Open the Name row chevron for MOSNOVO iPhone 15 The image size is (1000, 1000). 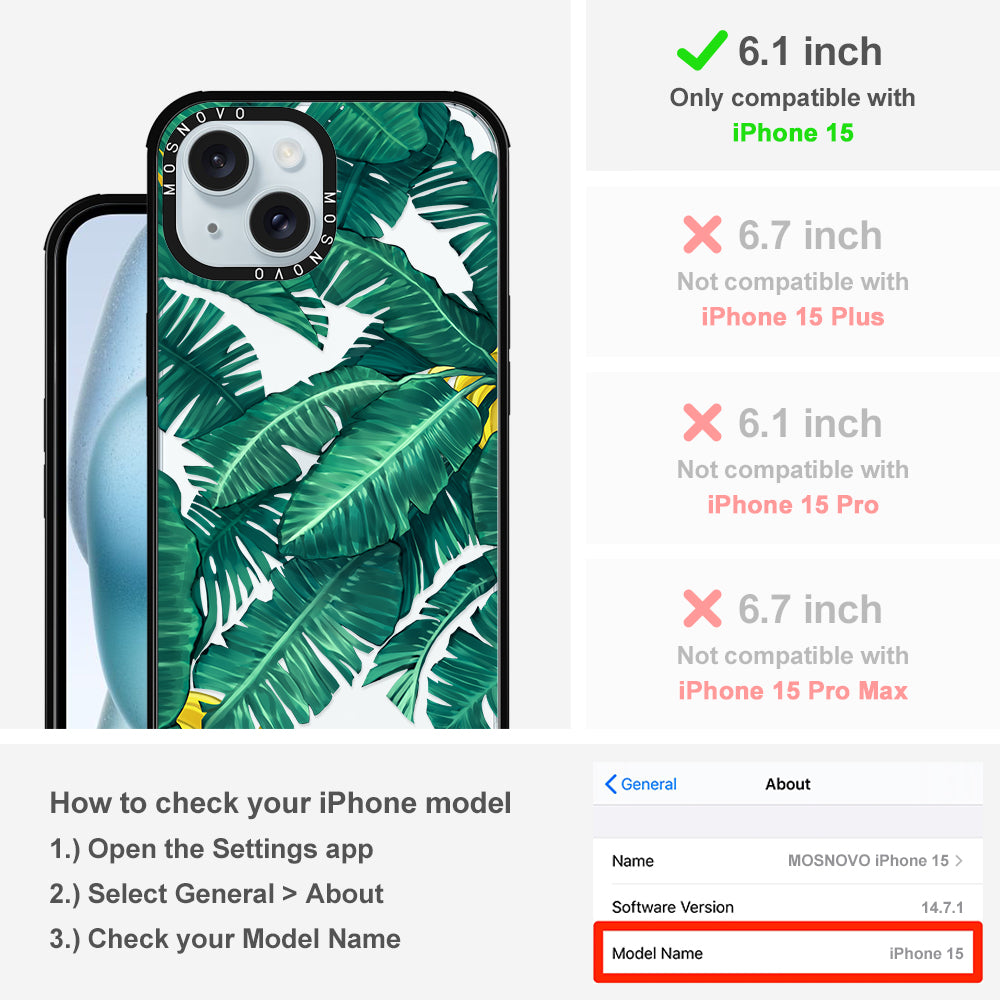tap(959, 860)
